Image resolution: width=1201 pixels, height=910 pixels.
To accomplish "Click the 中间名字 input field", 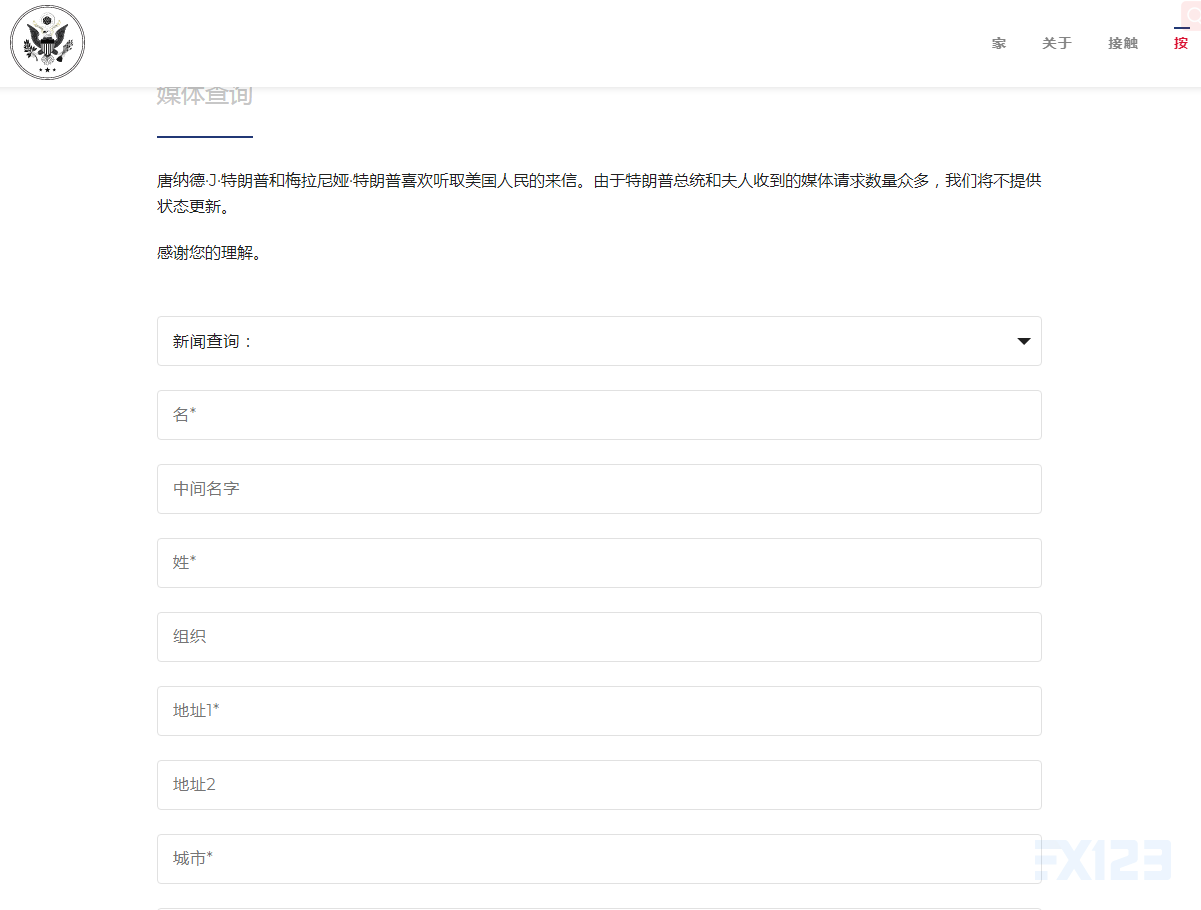I will pos(599,489).
